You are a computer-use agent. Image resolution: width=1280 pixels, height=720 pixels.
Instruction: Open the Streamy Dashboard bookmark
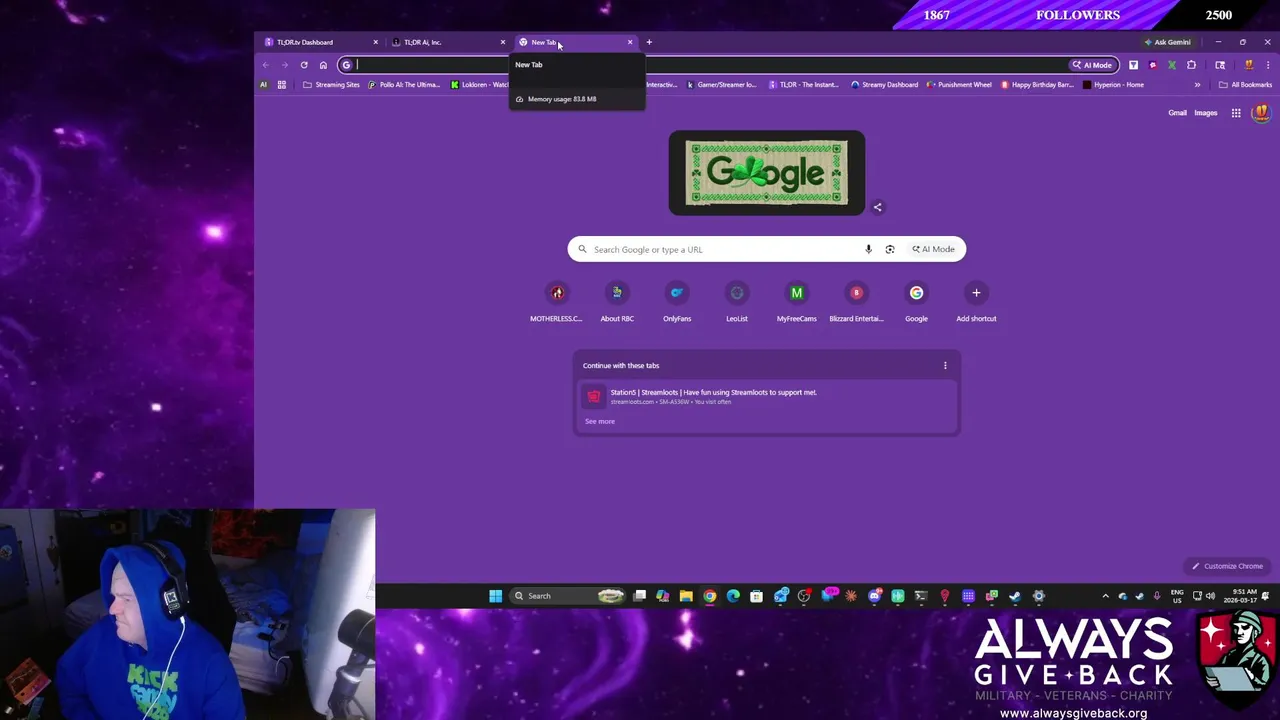[x=884, y=85]
